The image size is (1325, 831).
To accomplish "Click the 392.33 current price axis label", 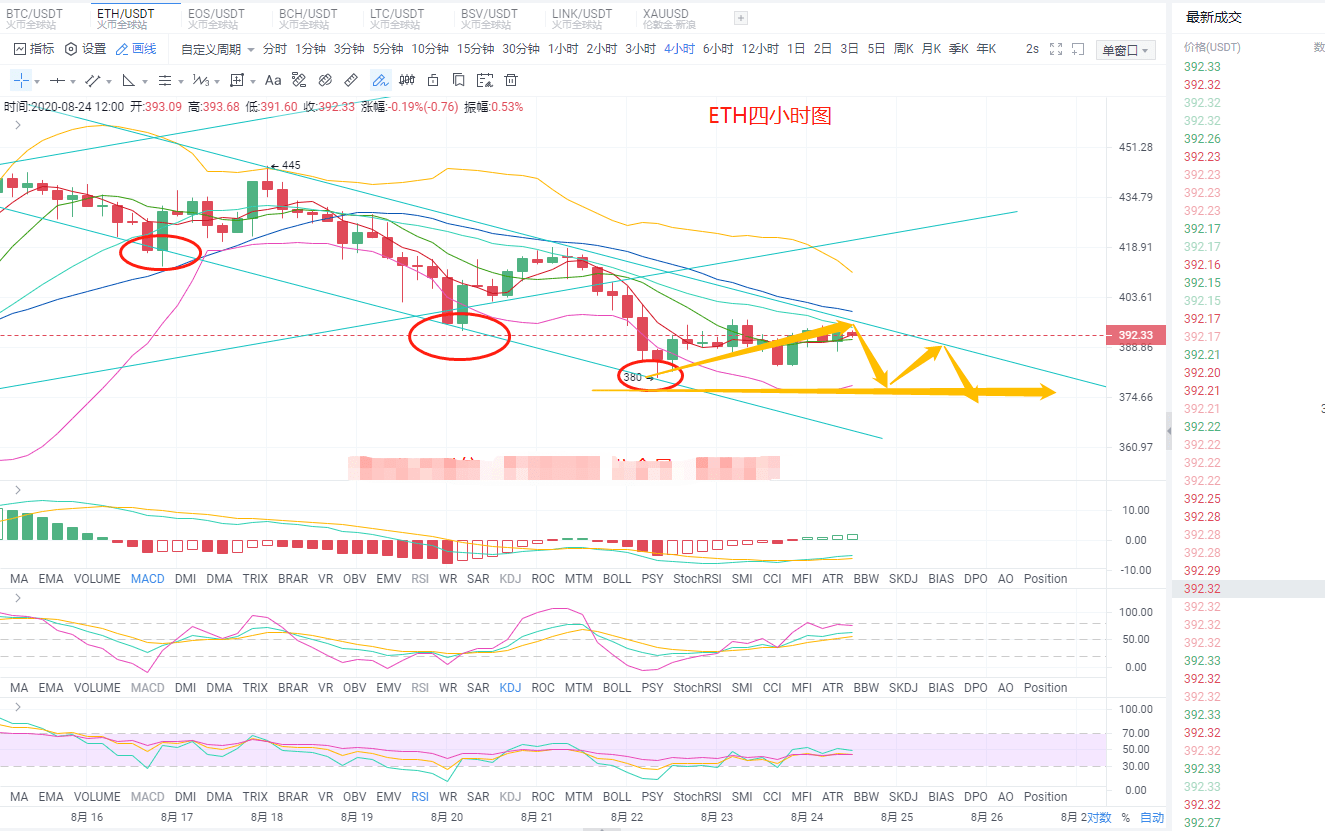I will point(1135,336).
